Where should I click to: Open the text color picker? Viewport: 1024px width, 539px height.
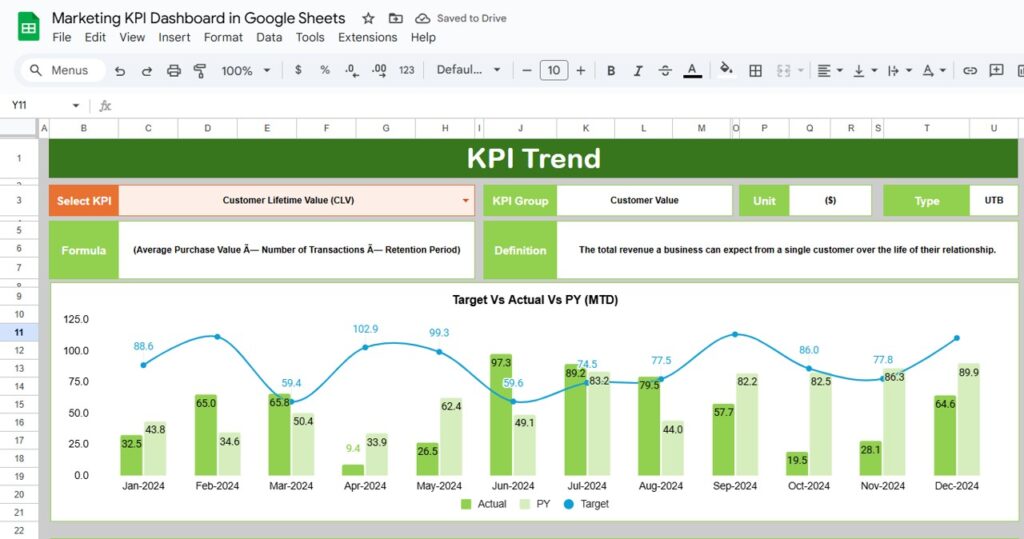point(692,71)
